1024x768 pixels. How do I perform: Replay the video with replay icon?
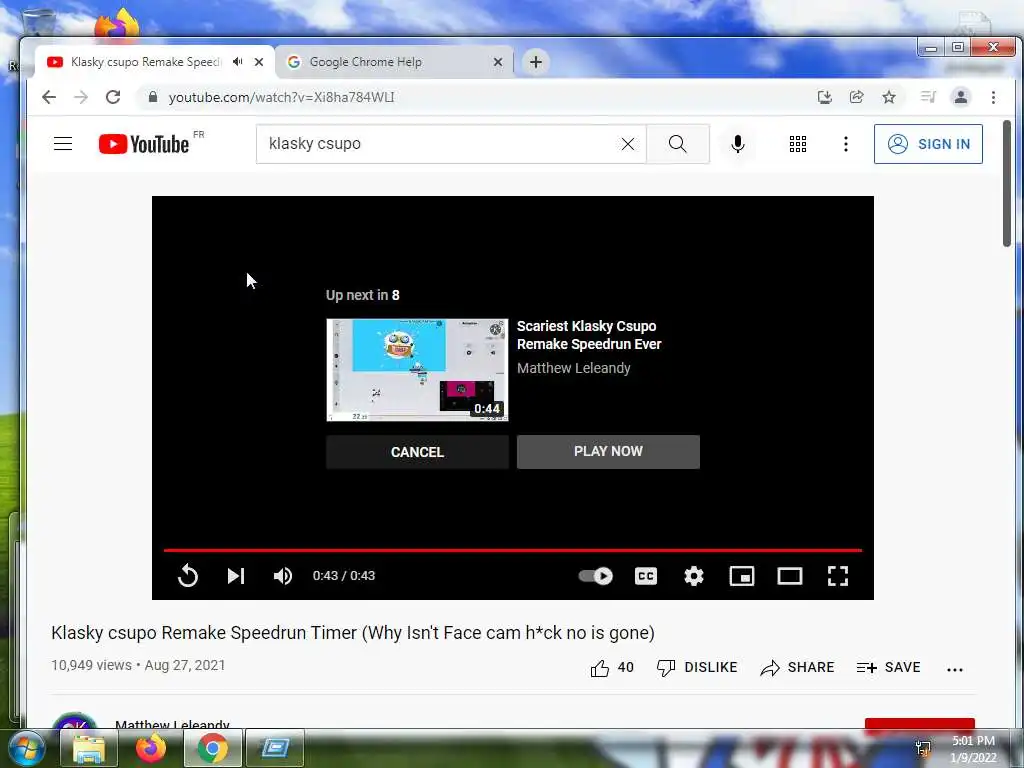click(x=188, y=576)
